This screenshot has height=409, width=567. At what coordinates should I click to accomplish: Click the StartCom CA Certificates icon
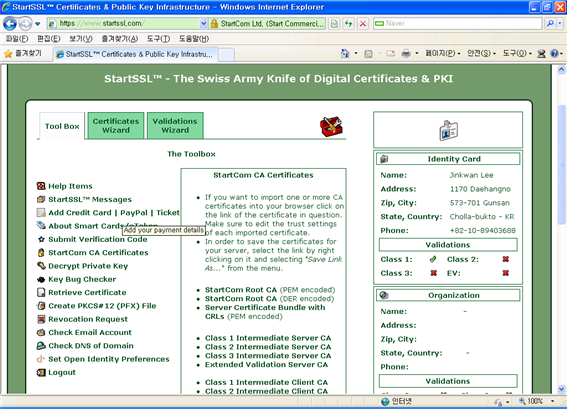tap(41, 252)
